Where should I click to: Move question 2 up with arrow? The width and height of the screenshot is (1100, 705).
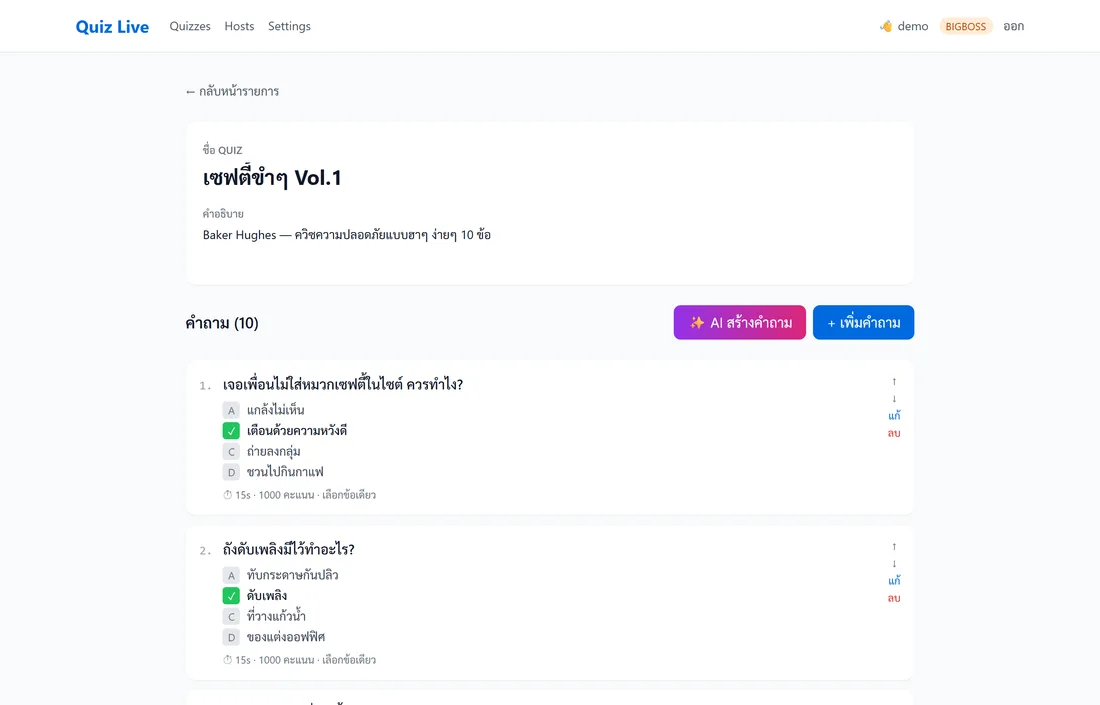pyautogui.click(x=894, y=546)
